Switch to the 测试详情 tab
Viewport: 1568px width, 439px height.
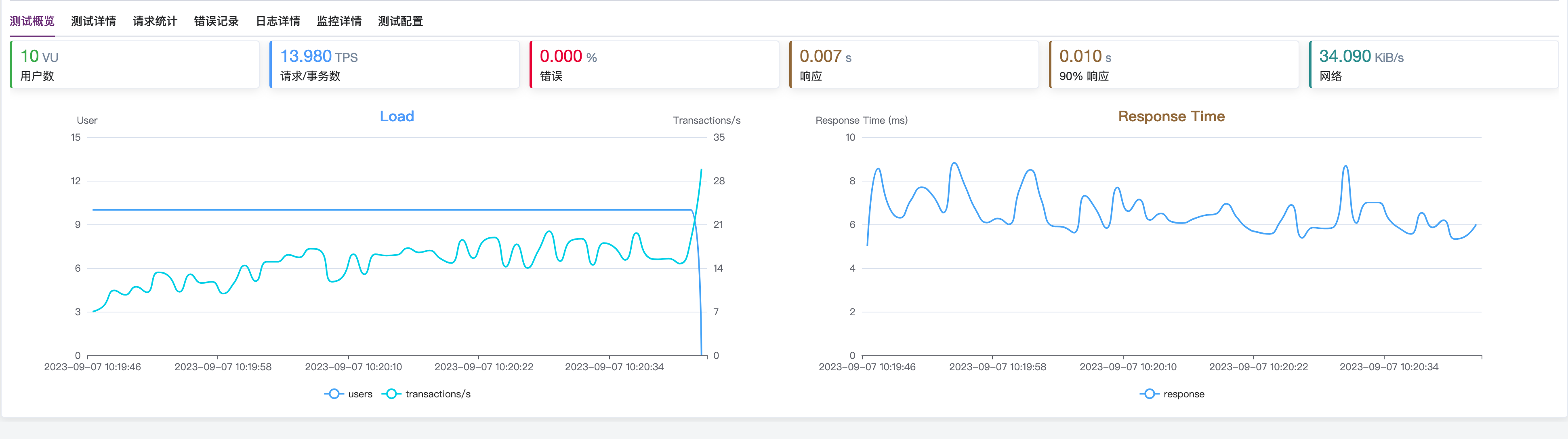point(93,21)
